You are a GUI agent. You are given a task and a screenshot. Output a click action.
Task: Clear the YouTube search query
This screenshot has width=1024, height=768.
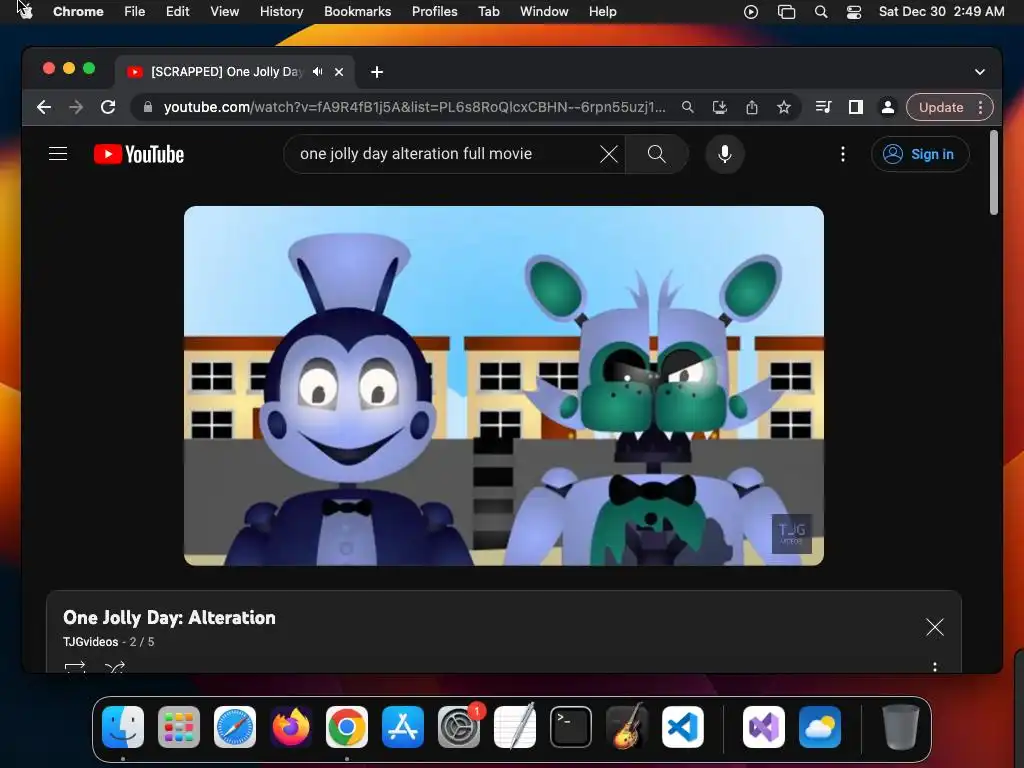(609, 154)
